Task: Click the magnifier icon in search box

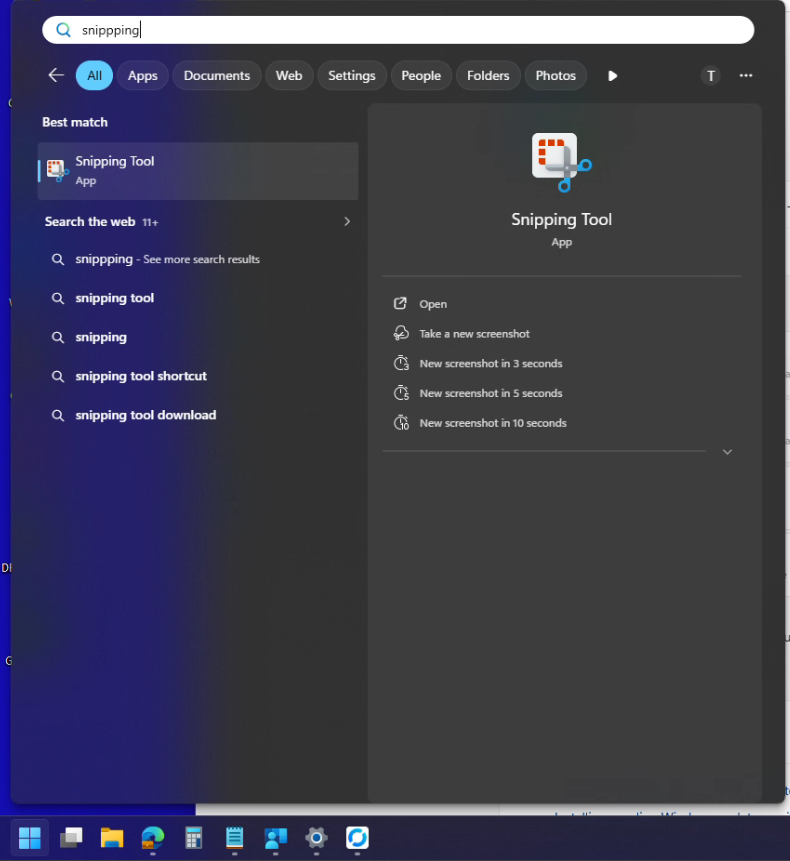Action: pyautogui.click(x=63, y=30)
